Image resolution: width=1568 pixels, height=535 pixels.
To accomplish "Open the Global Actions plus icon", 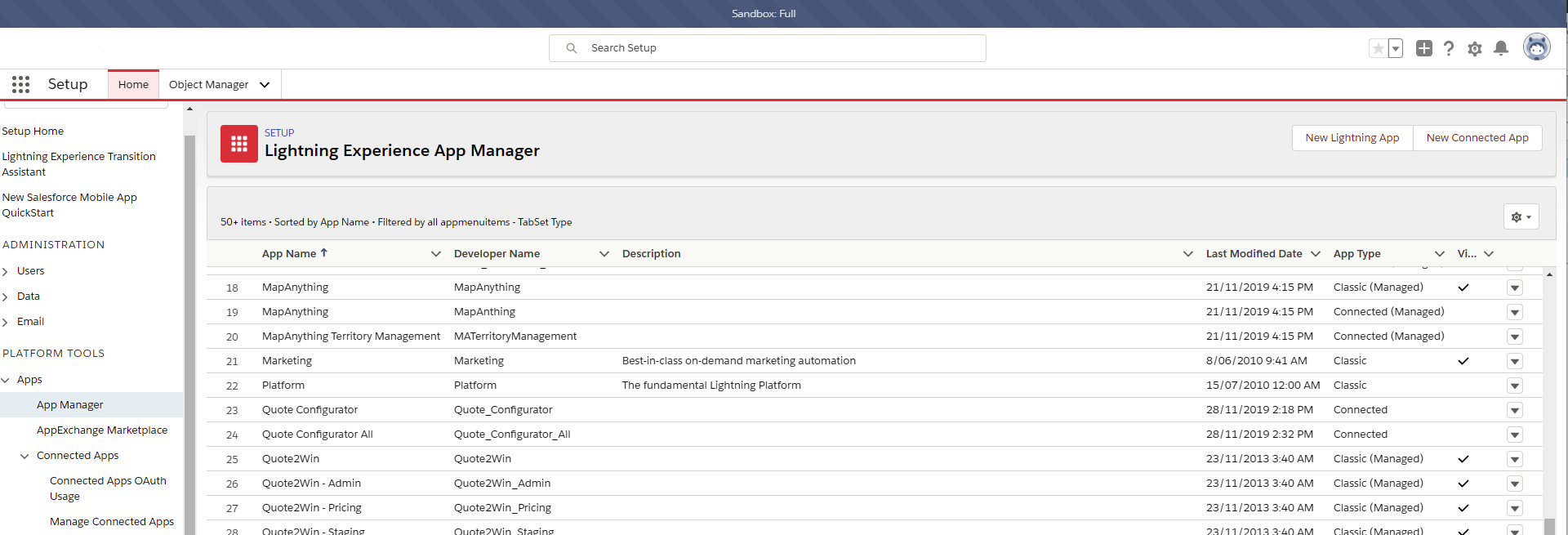I will click(1423, 49).
